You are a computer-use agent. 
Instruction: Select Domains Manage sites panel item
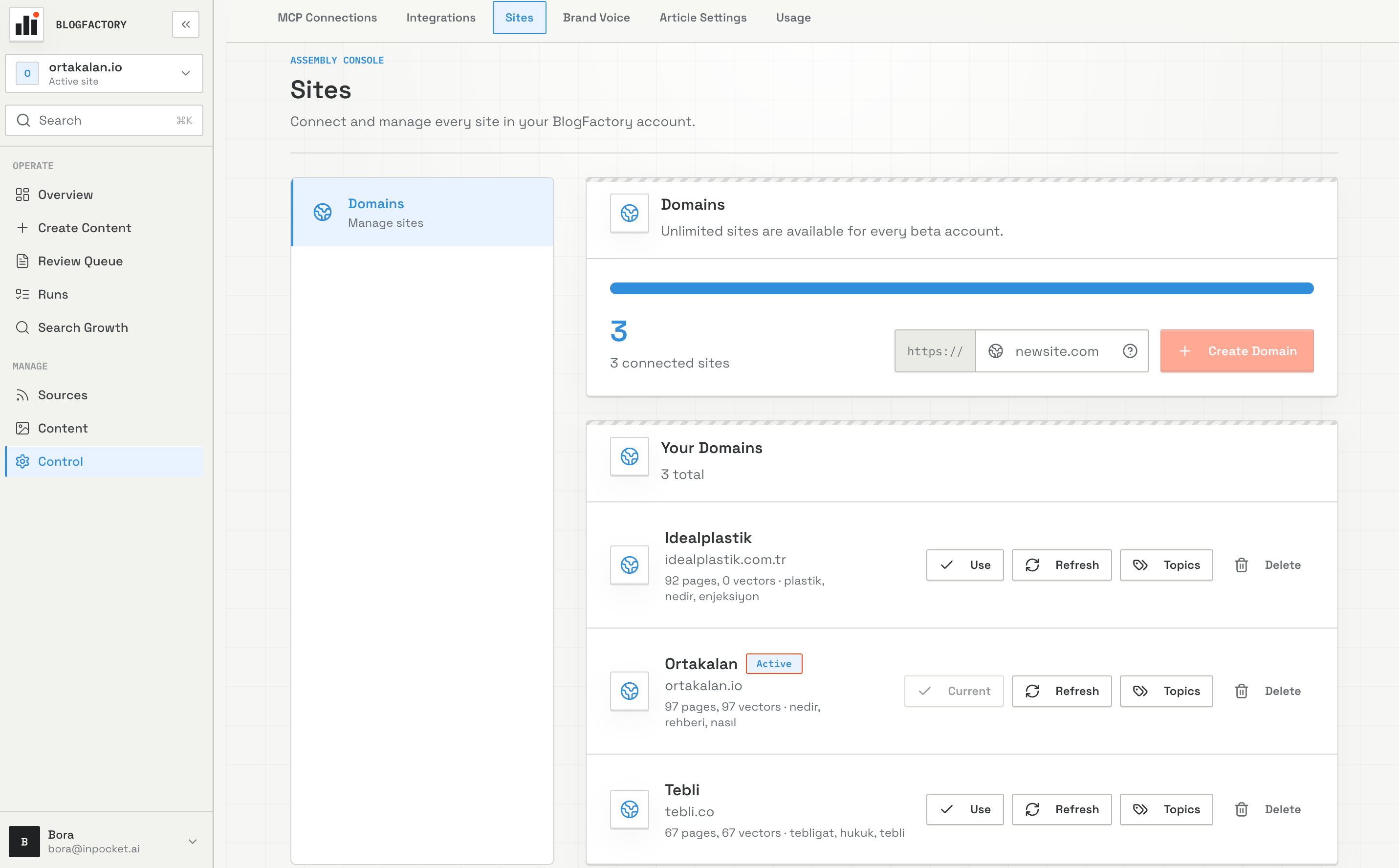click(422, 213)
